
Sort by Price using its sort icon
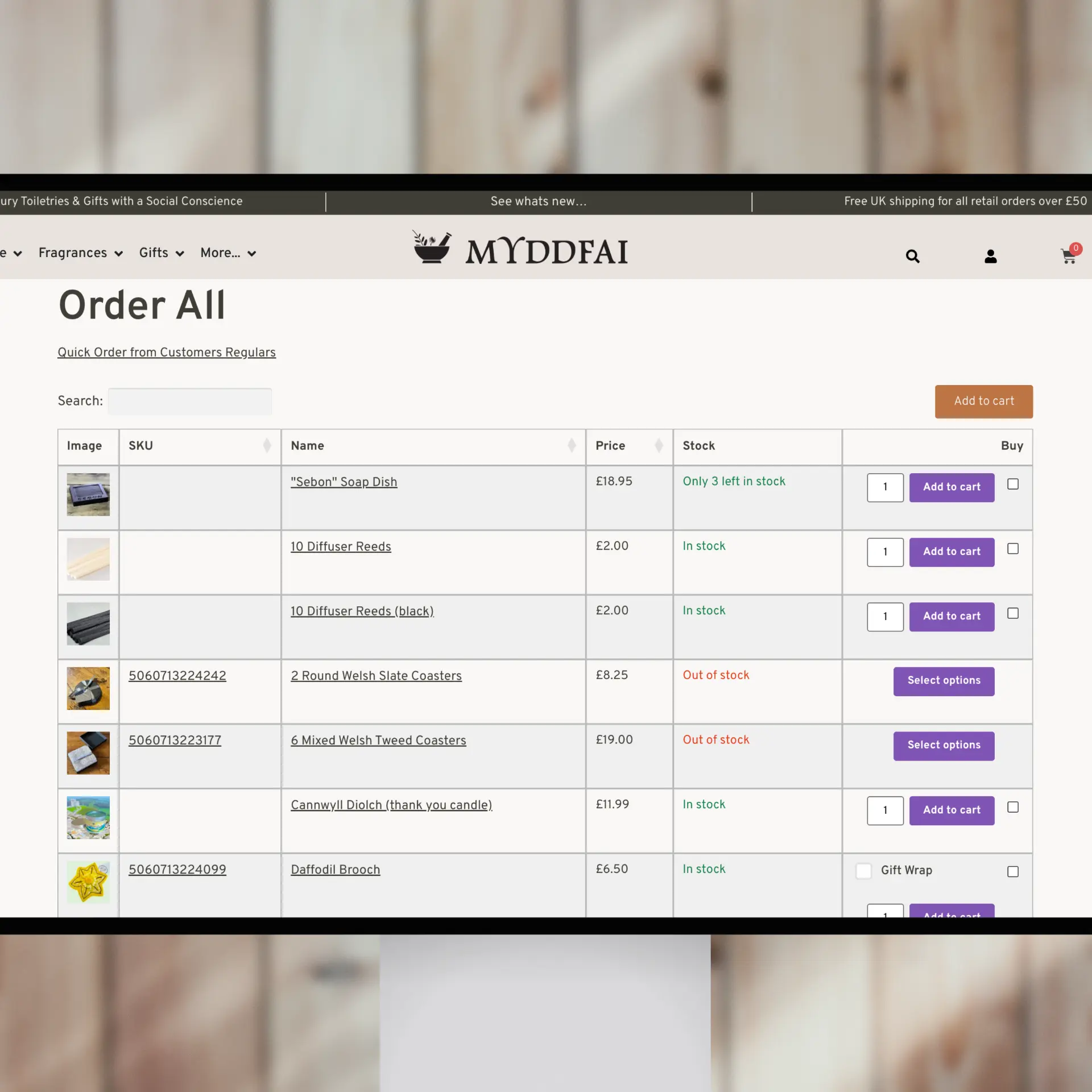click(x=659, y=445)
